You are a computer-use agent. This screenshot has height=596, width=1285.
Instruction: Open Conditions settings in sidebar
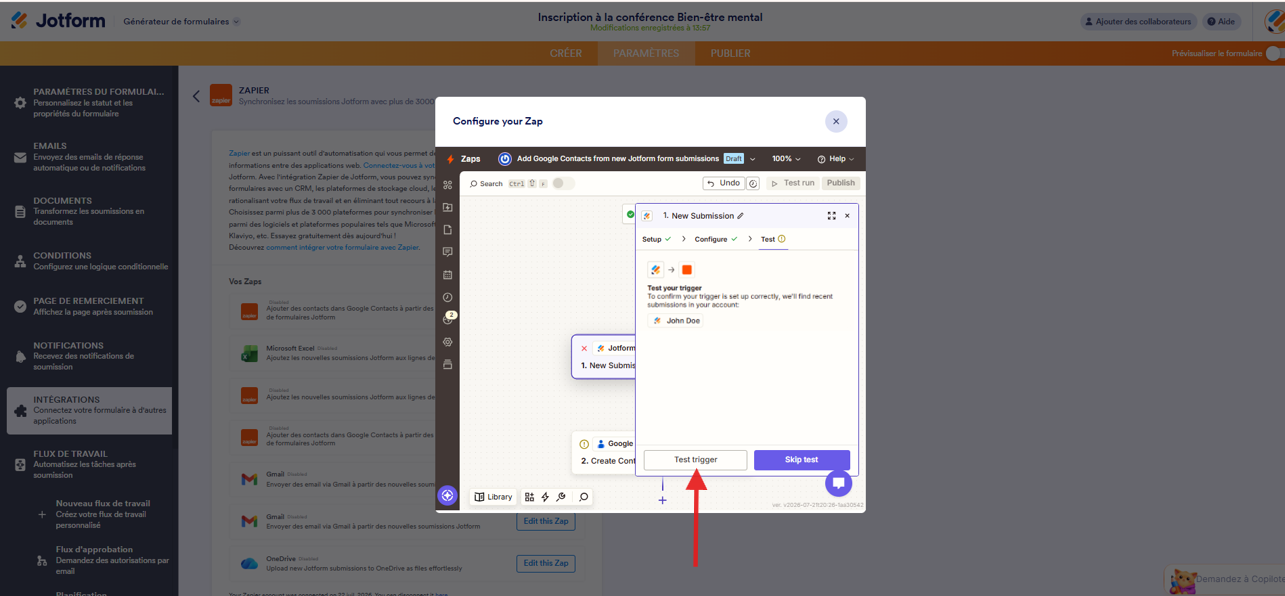click(x=89, y=261)
